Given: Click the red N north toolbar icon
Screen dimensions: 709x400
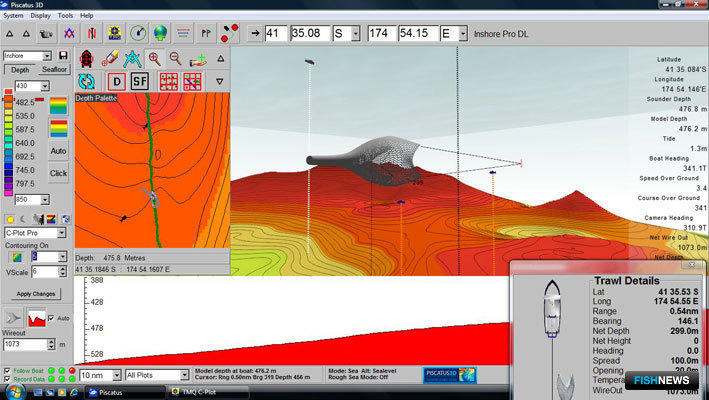Looking at the screenshot, I should [x=92, y=34].
